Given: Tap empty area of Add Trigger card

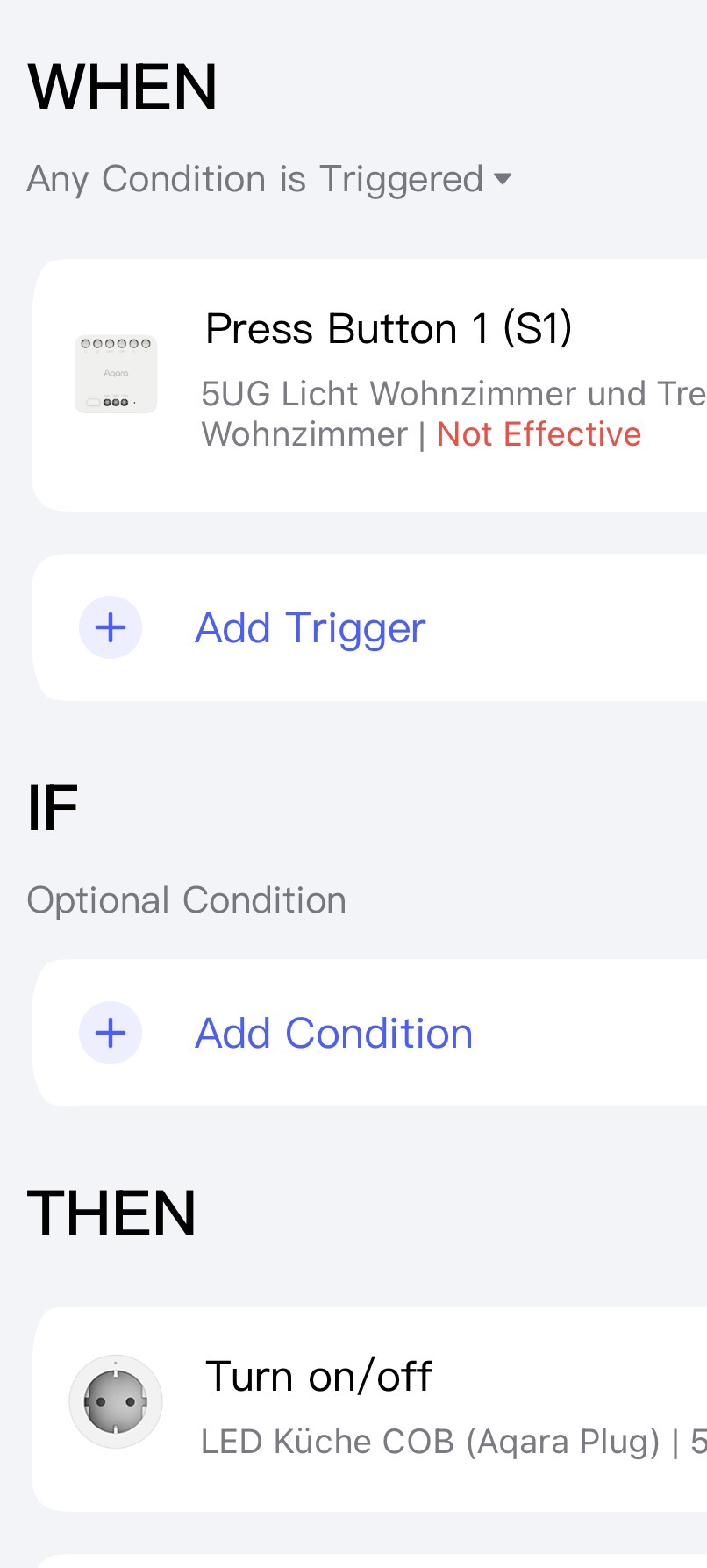Looking at the screenshot, I should coord(570,627).
